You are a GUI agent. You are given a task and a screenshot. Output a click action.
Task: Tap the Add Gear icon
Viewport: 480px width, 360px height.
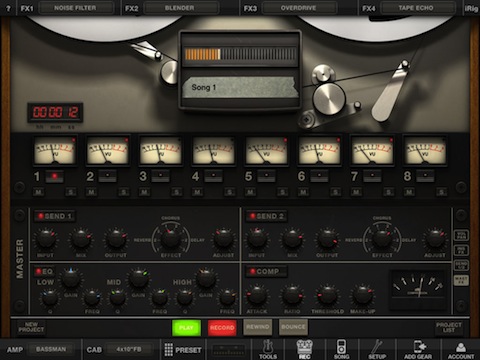pyautogui.click(x=418, y=349)
